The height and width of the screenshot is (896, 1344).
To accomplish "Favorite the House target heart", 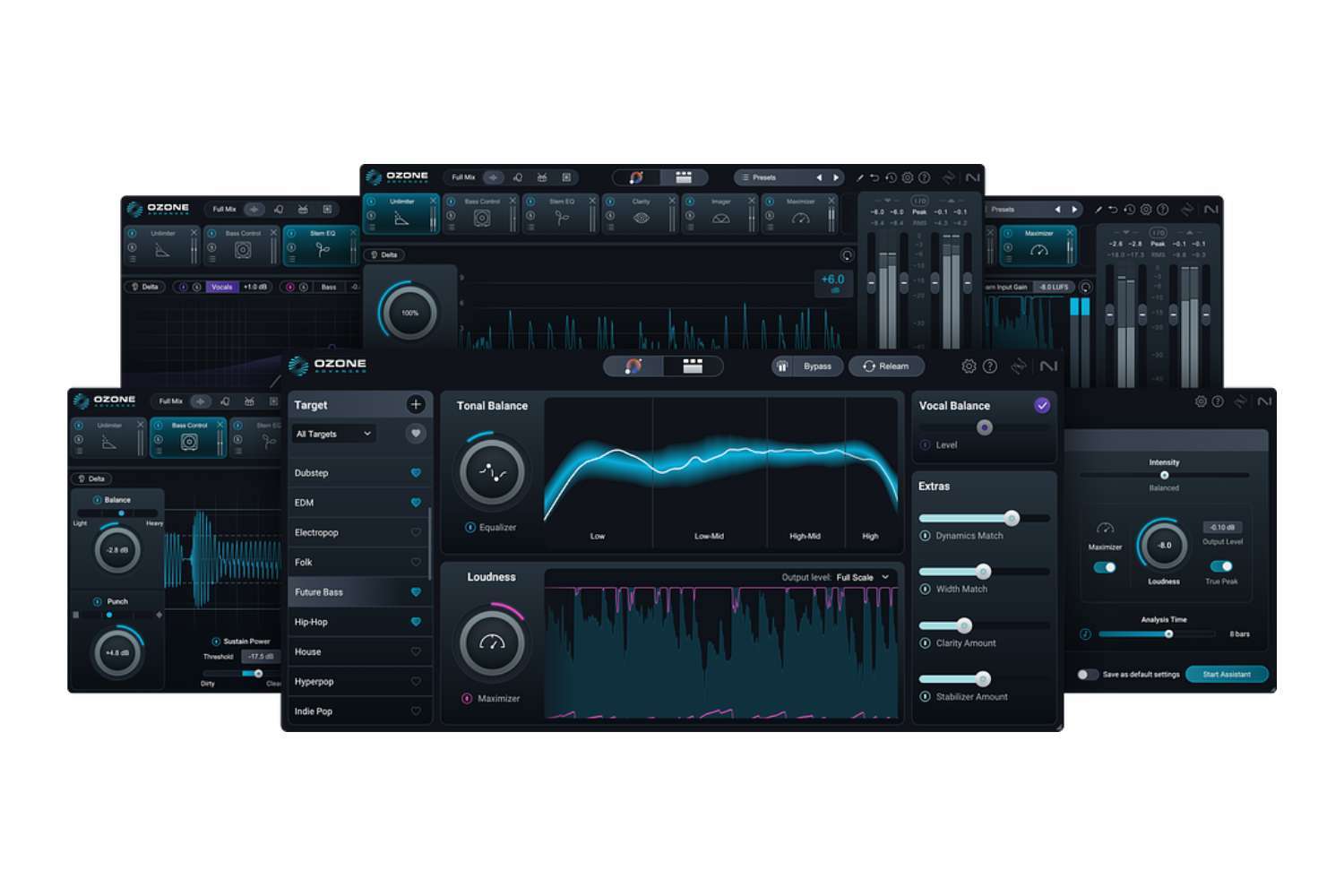I will click(x=416, y=651).
